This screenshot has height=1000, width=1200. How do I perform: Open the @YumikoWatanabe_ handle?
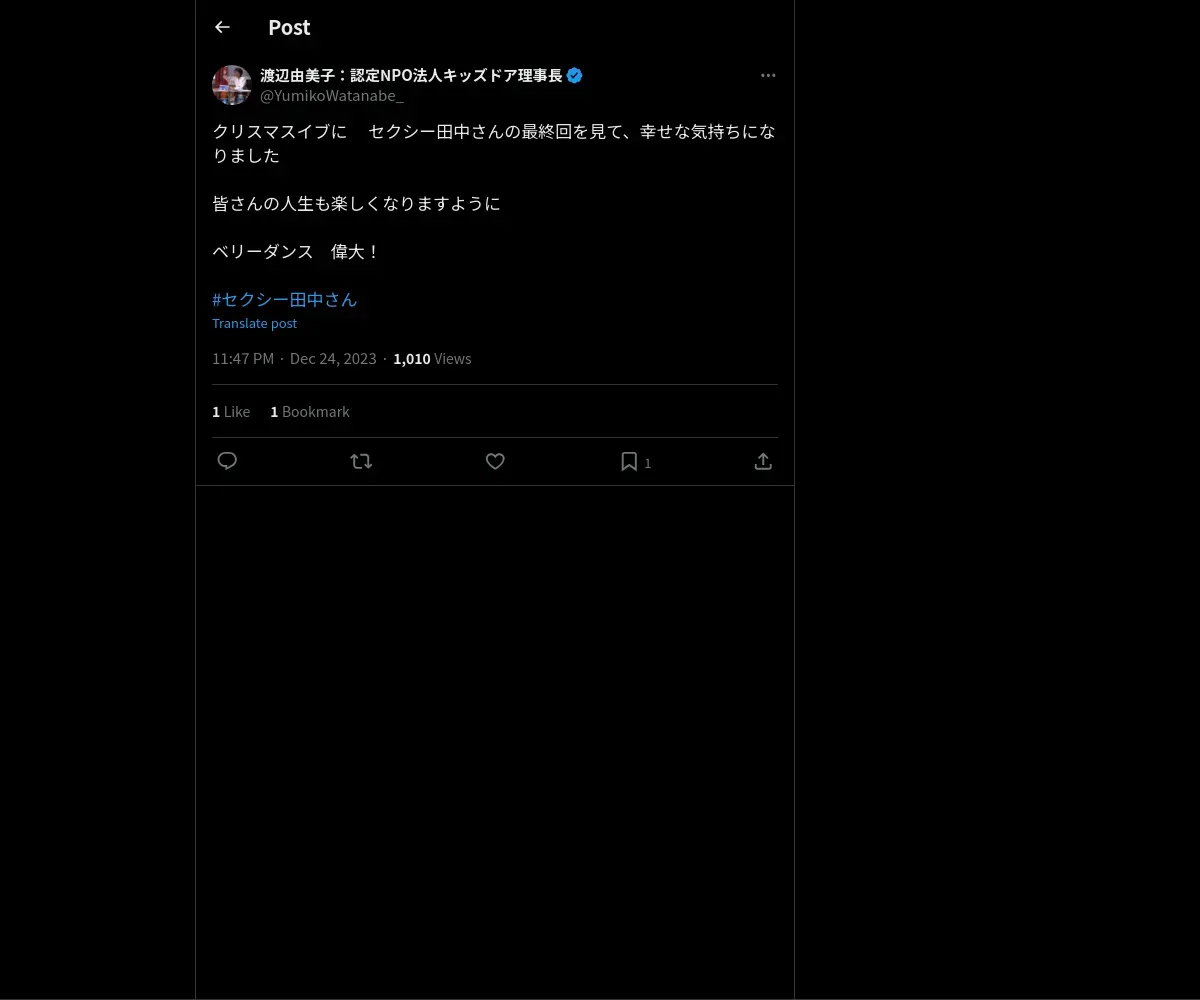pos(332,95)
